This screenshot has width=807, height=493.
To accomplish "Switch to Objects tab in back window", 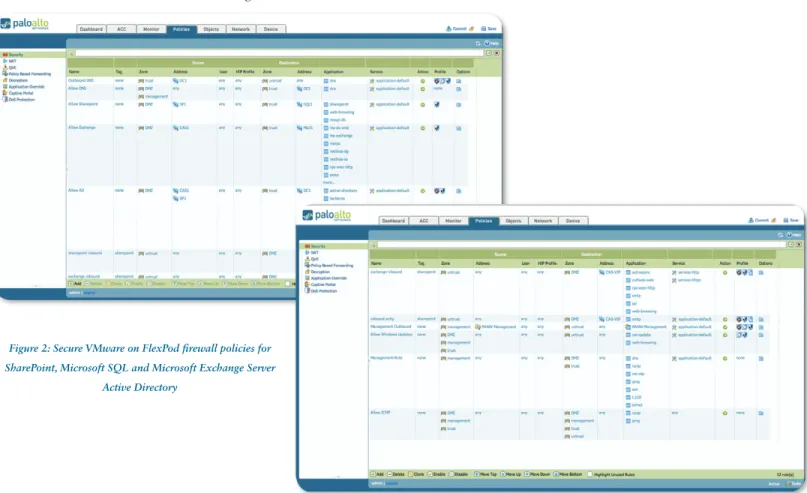I will [211, 29].
